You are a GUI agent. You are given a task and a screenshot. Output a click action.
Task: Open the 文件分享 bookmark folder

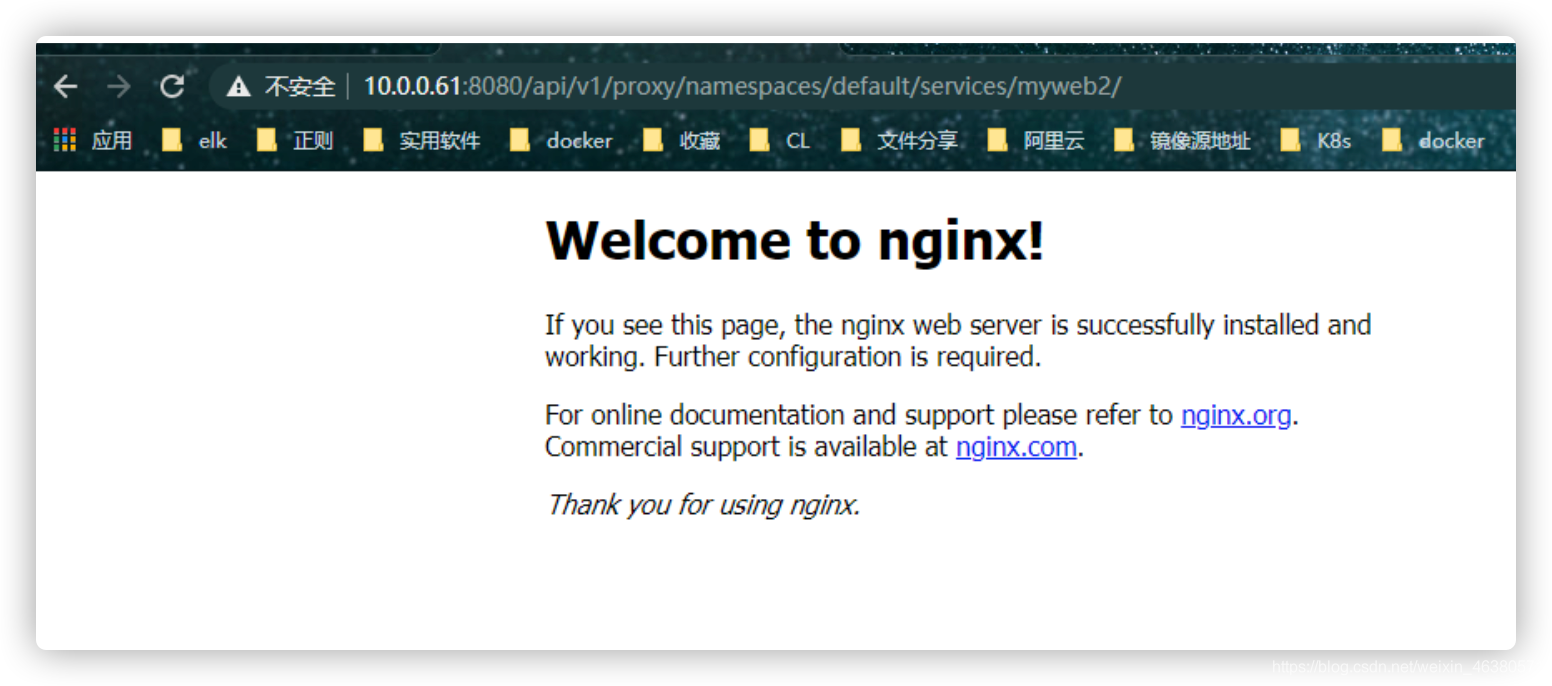pyautogui.click(x=899, y=140)
